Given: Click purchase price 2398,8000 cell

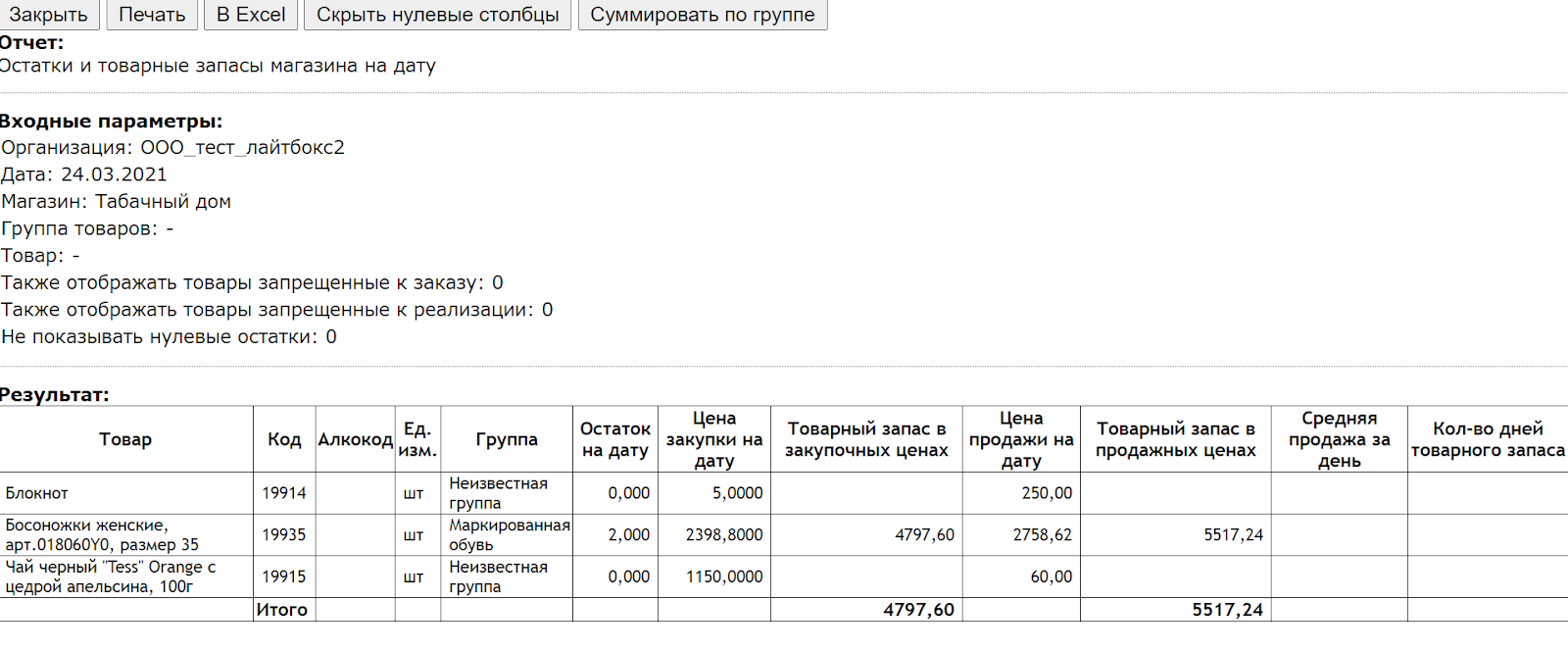Looking at the screenshot, I should tap(723, 535).
